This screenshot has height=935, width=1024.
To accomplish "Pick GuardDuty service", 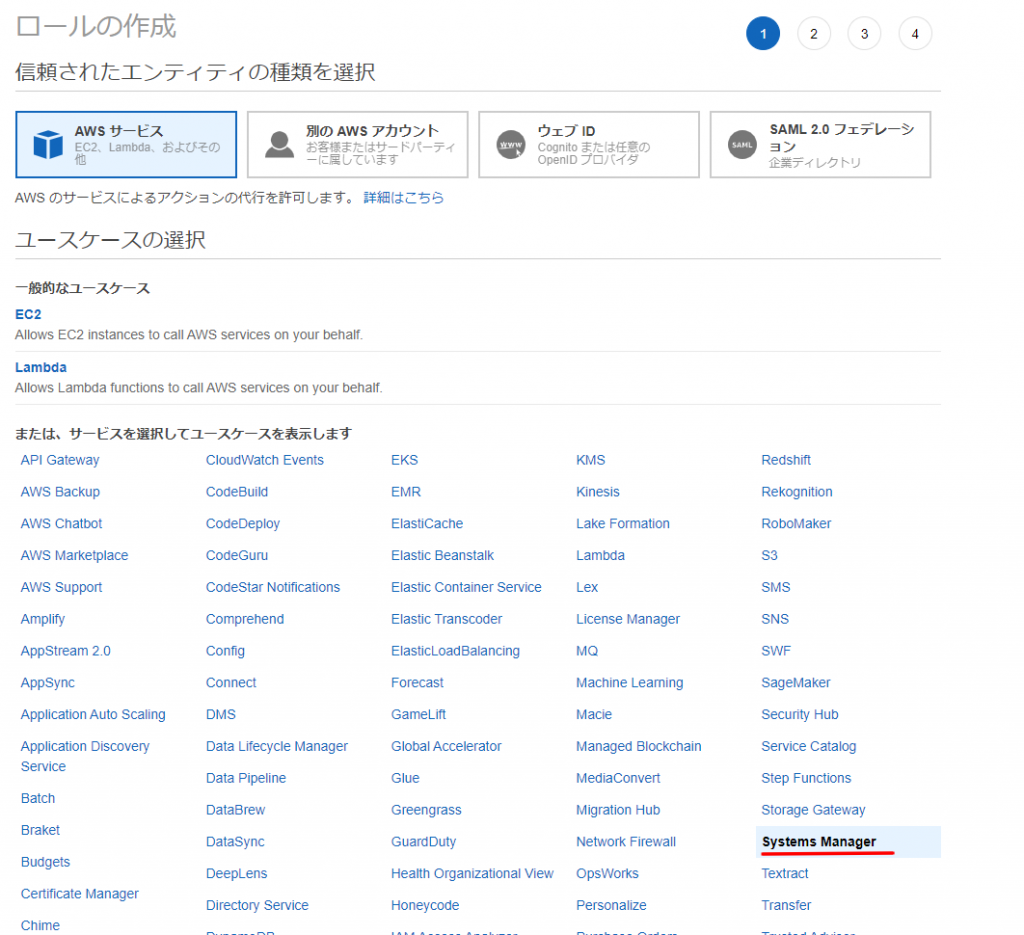I will [x=424, y=842].
